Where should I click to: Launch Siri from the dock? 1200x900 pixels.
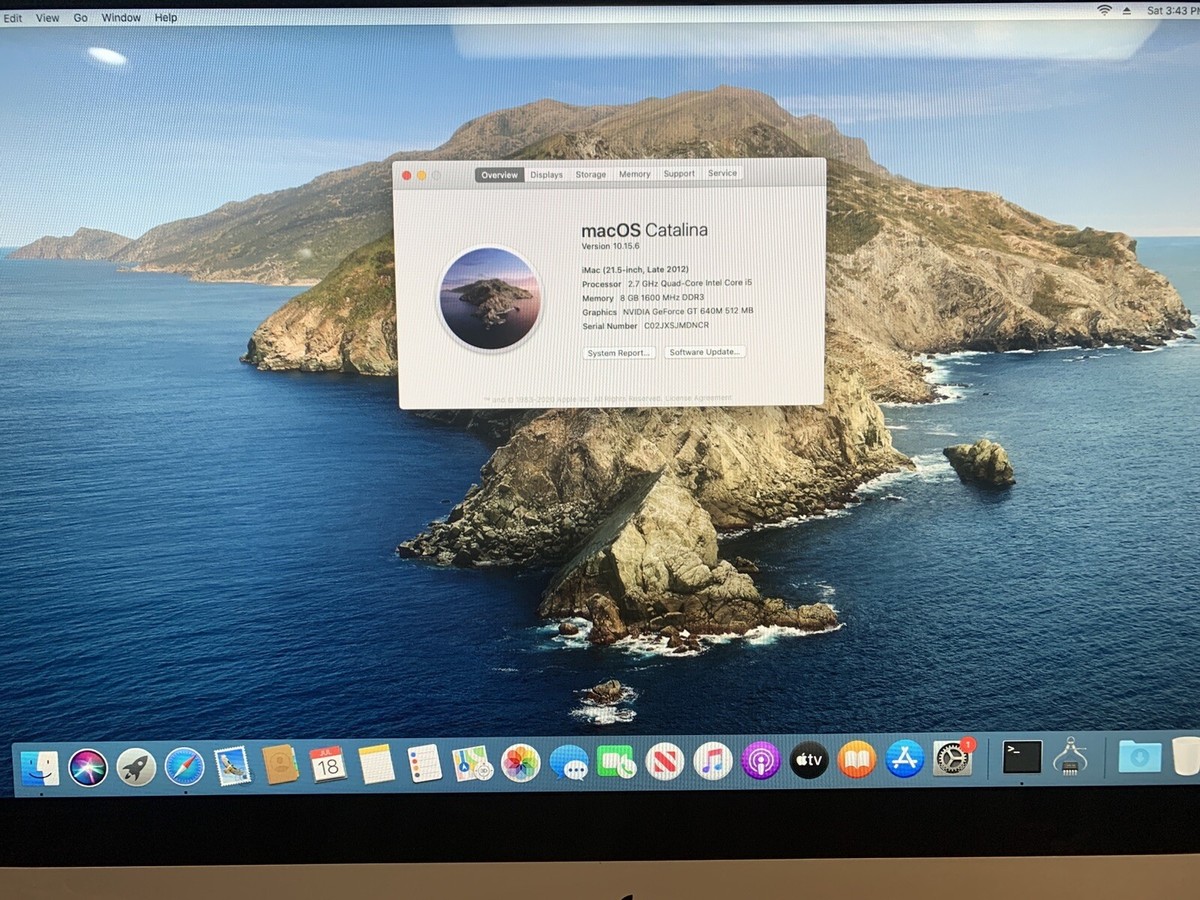pyautogui.click(x=88, y=767)
